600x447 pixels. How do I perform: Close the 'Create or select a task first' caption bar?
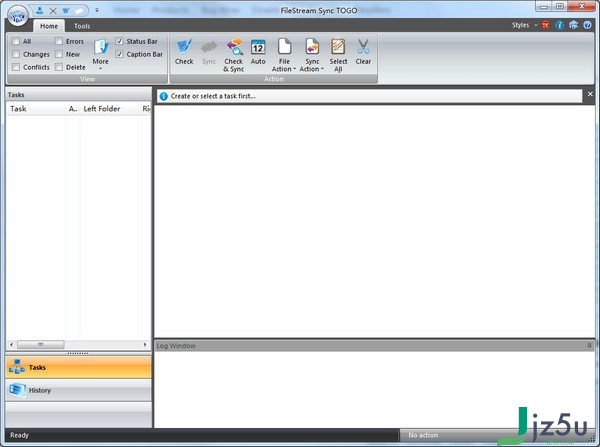[x=590, y=94]
